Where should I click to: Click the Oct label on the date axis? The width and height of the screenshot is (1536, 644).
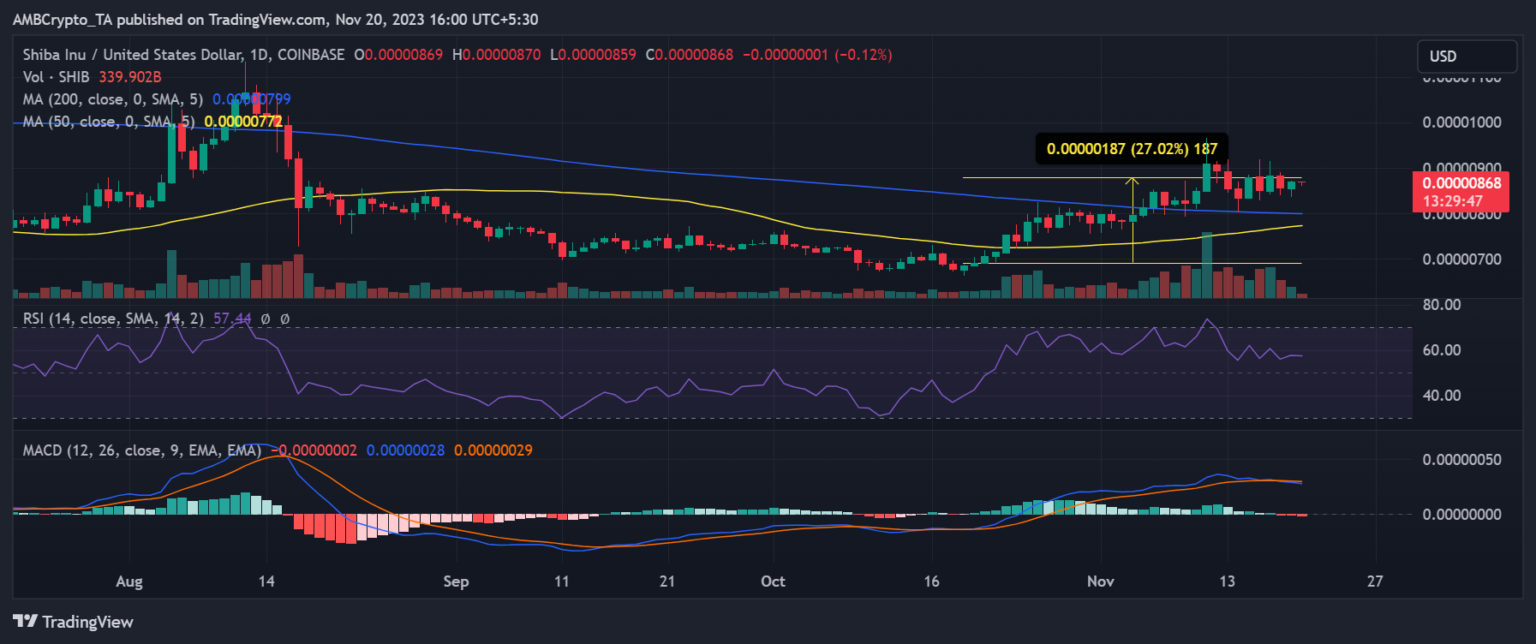(x=770, y=581)
